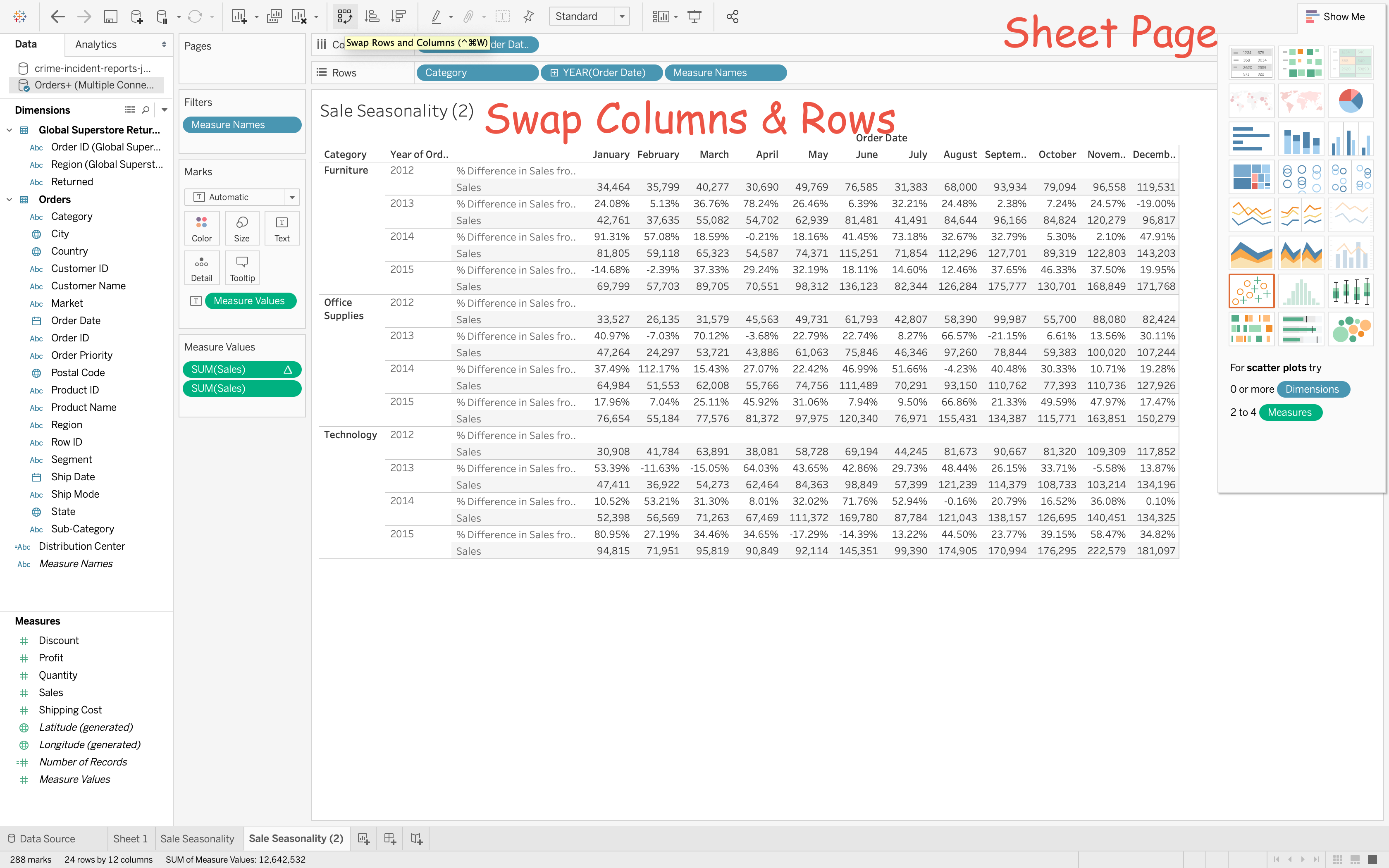
Task: Open the Standard fit dropdown
Action: 622,17
